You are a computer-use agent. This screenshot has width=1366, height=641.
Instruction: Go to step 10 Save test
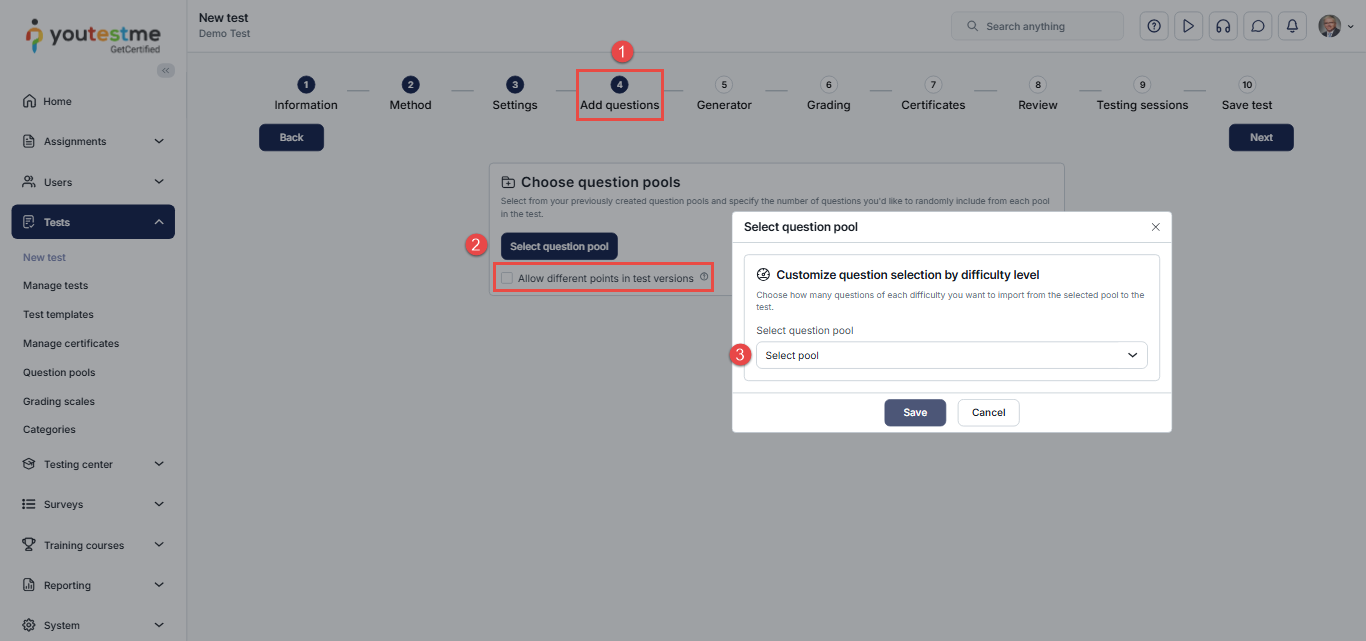click(1247, 94)
